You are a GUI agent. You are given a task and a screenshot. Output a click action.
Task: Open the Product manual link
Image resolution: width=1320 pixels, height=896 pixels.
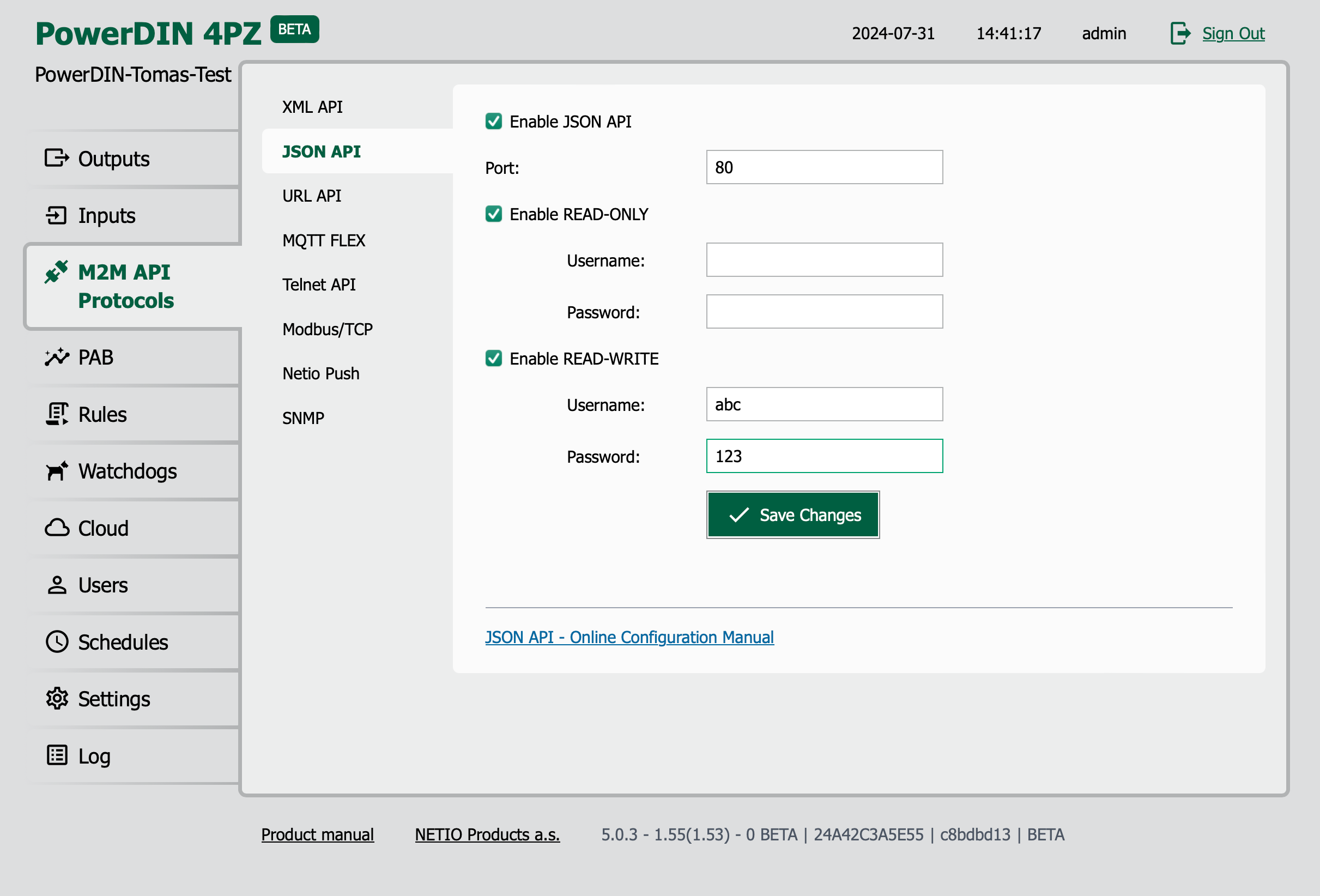click(x=318, y=834)
